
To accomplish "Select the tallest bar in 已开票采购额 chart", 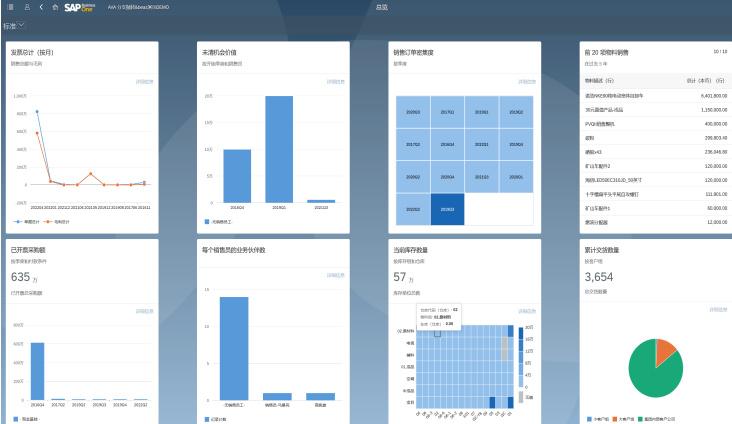I will (37, 371).
